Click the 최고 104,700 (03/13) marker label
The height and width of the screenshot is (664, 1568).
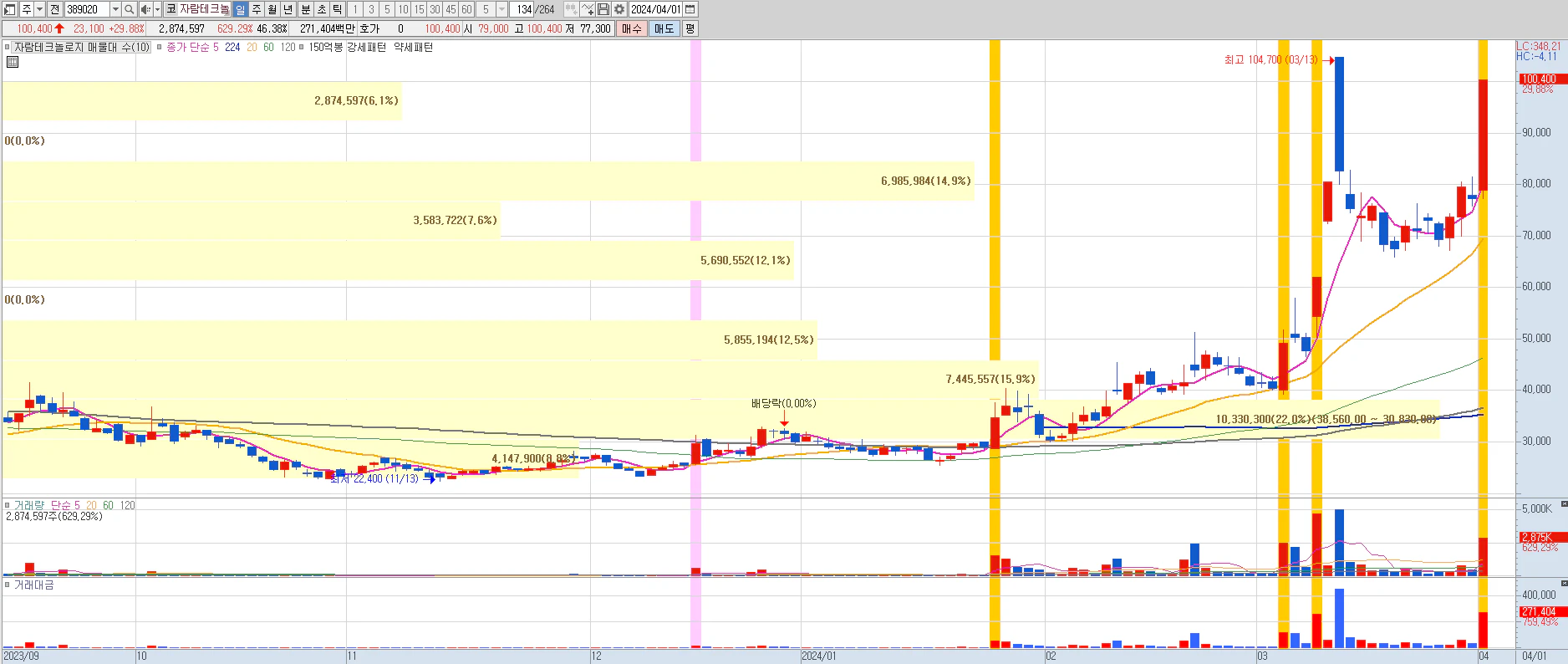pyautogui.click(x=1270, y=60)
